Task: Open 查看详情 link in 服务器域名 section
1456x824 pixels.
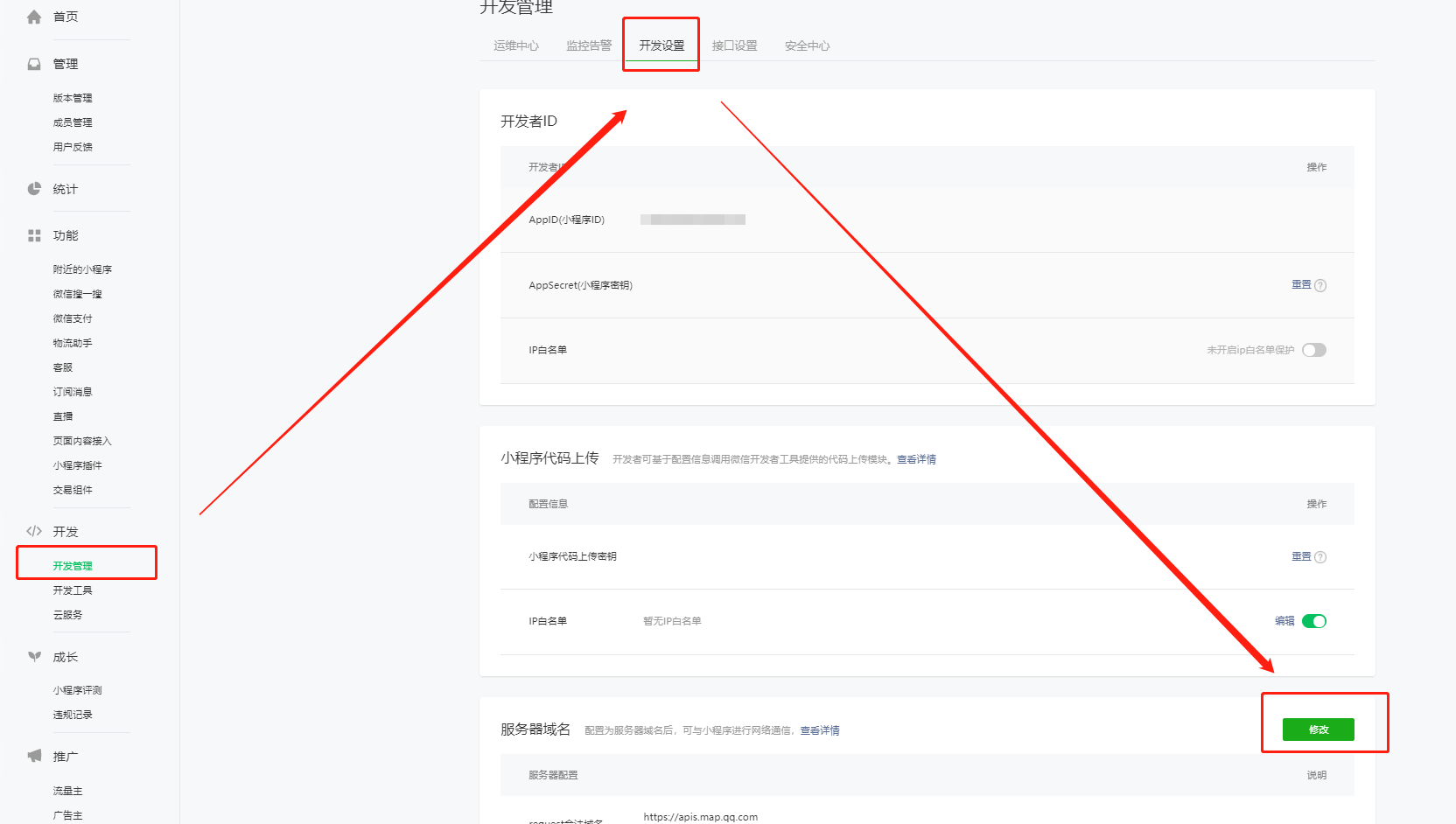Action: point(820,730)
